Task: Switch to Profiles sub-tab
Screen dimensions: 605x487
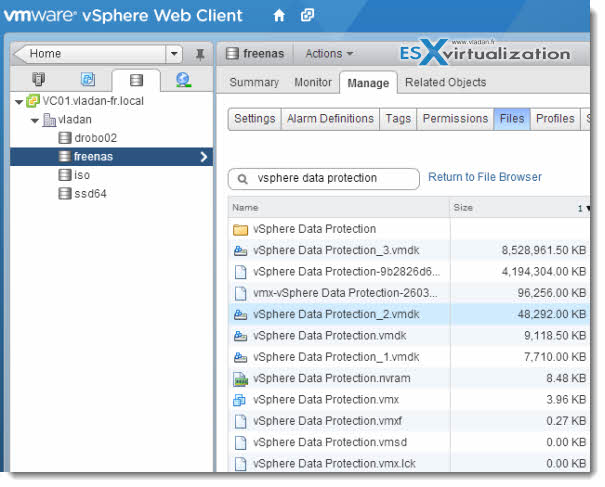Action: tap(555, 119)
